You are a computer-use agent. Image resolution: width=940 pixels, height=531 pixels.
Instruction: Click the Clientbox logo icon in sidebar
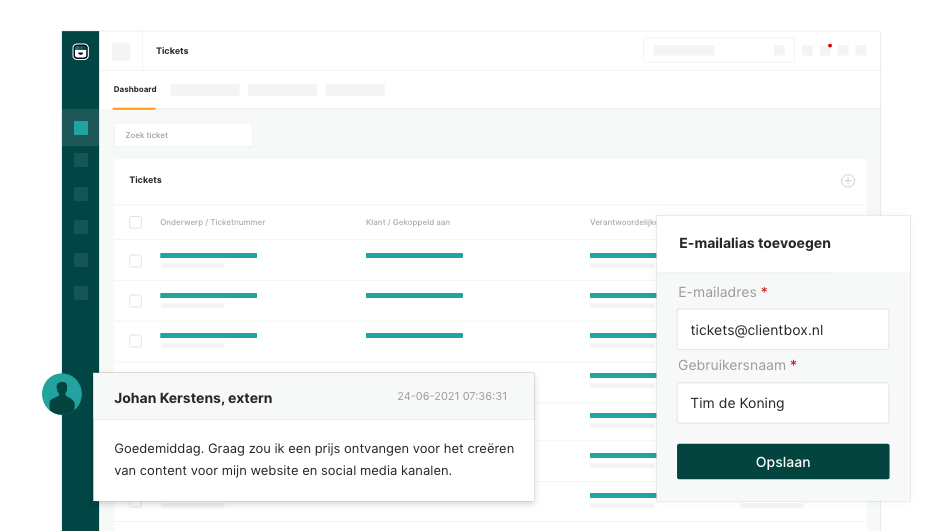[81, 52]
